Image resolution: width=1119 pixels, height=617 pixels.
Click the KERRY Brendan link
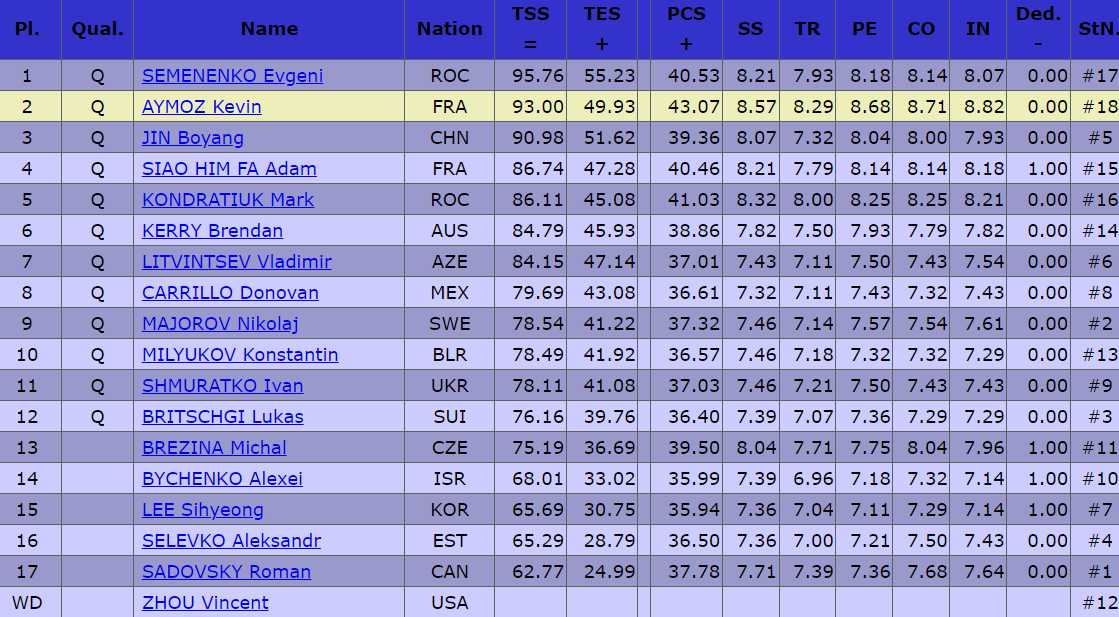tap(212, 231)
